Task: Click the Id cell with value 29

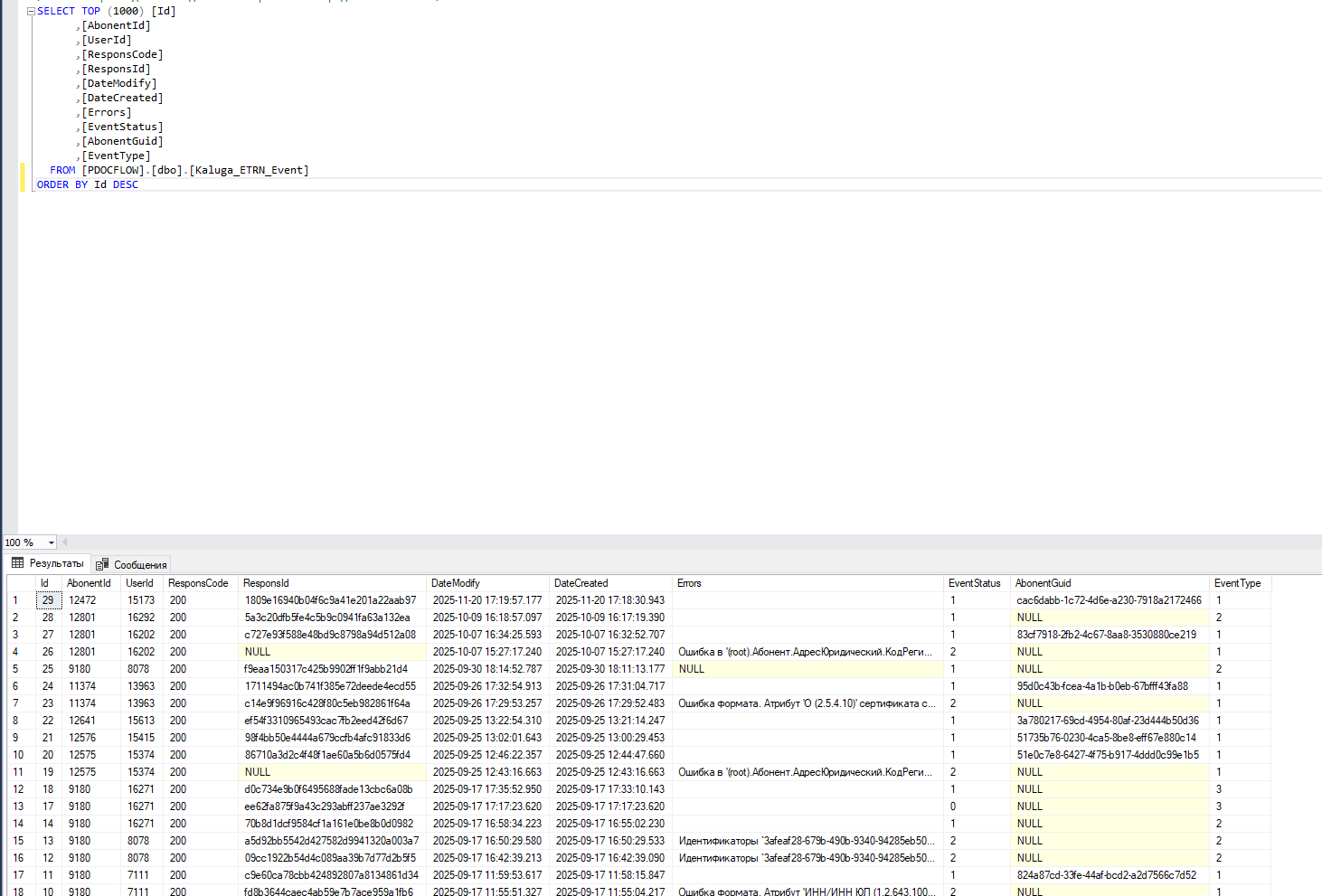Action: (48, 600)
